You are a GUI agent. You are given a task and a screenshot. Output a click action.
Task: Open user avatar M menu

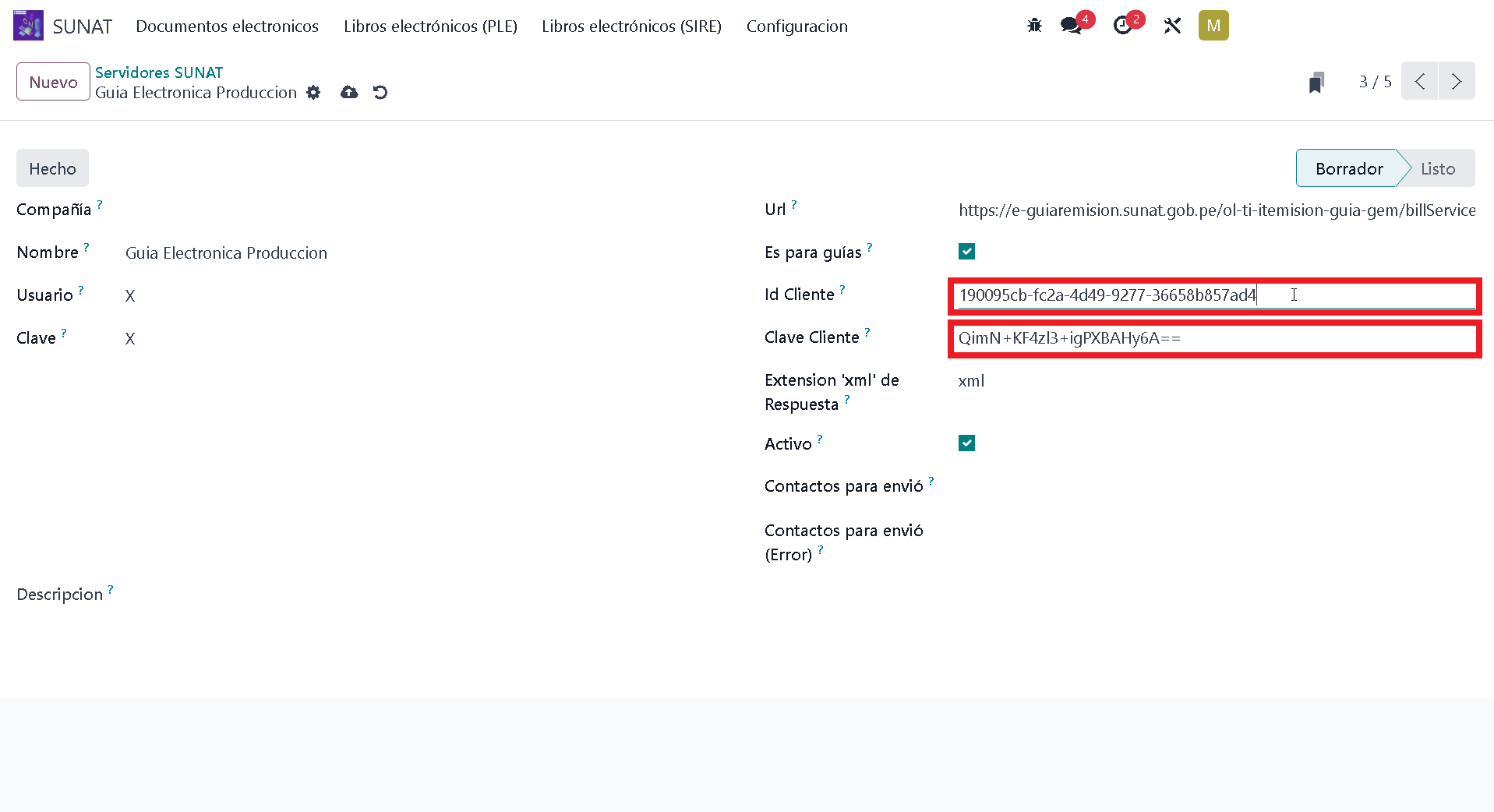click(1213, 26)
